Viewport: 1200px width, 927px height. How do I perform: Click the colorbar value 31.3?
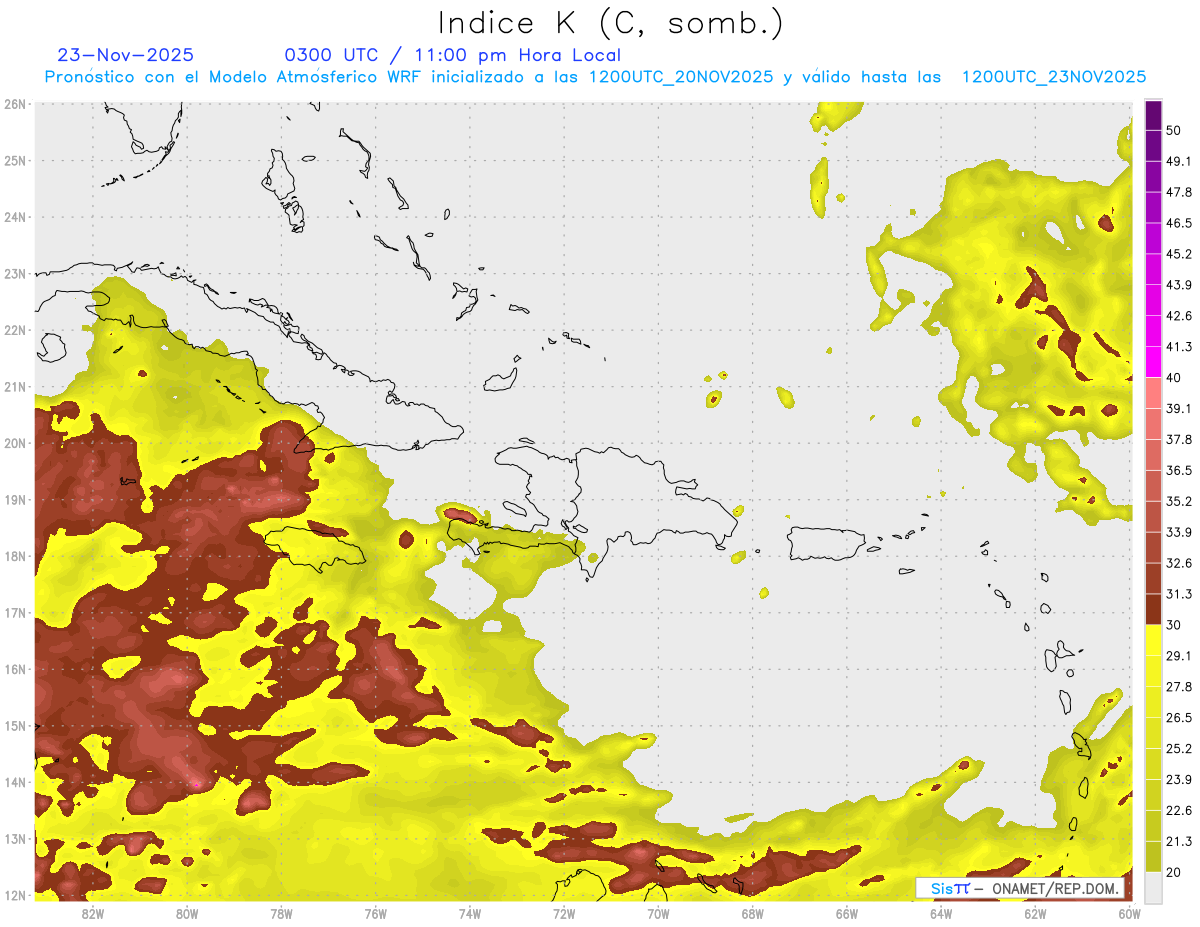click(x=1178, y=594)
